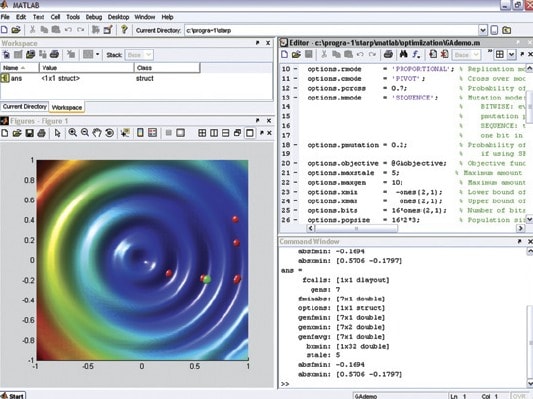Open the function list icon in Editor
Image resolution: width=533 pixels, height=399 pixels.
pos(416,54)
